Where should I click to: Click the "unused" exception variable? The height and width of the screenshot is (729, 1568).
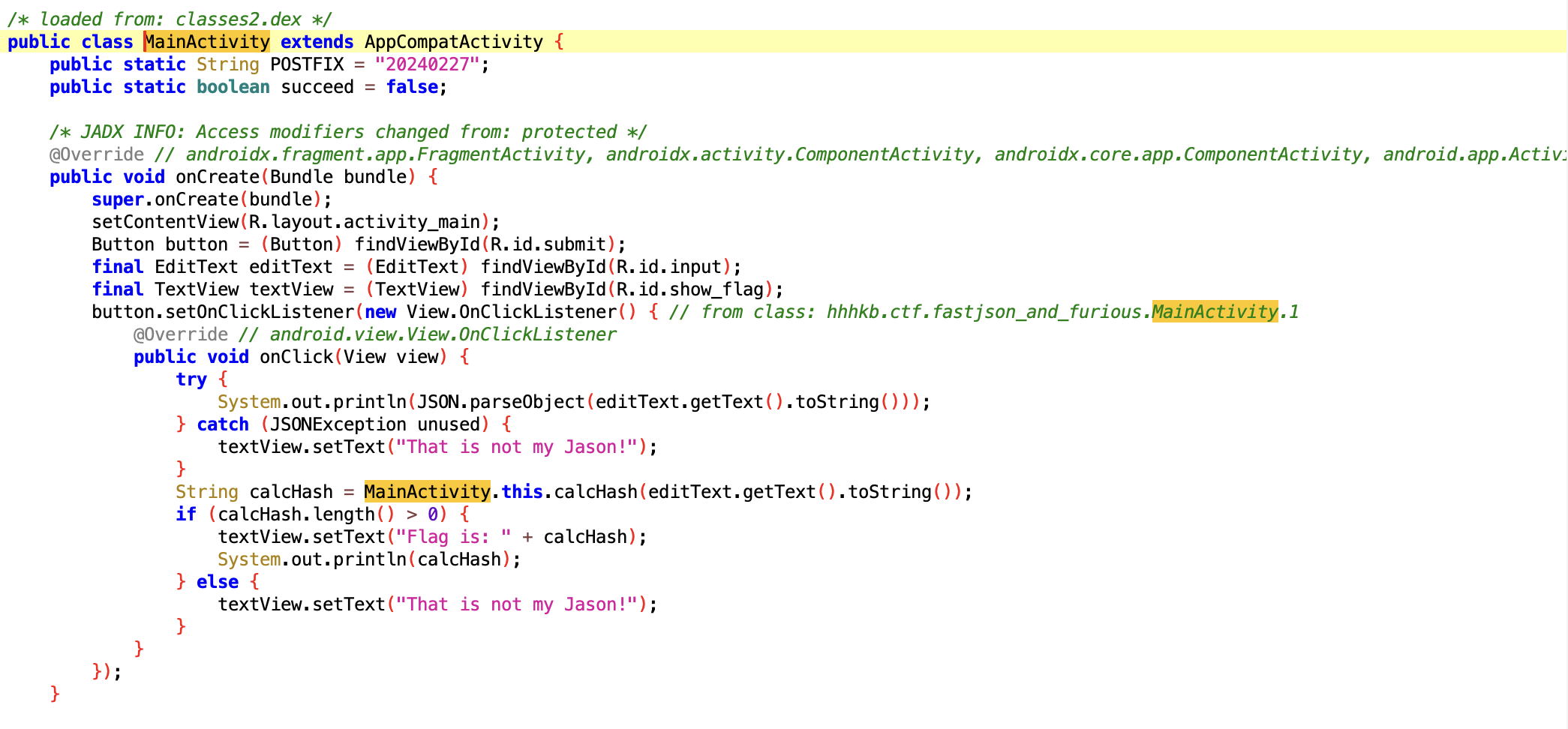coord(449,424)
